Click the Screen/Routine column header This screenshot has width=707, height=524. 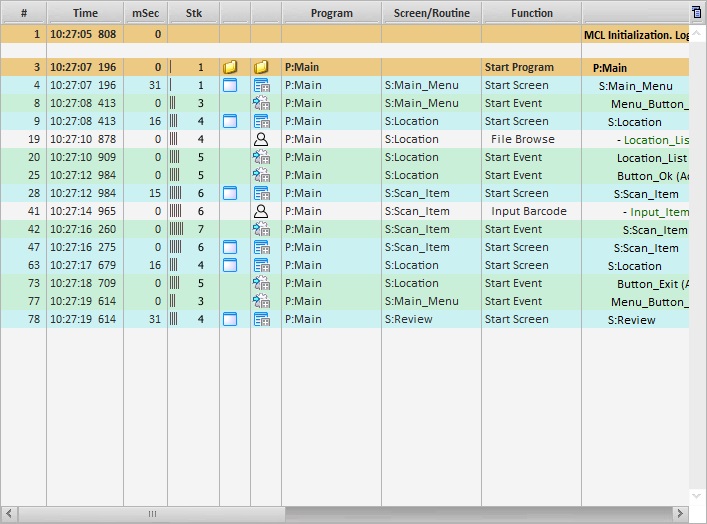click(431, 13)
